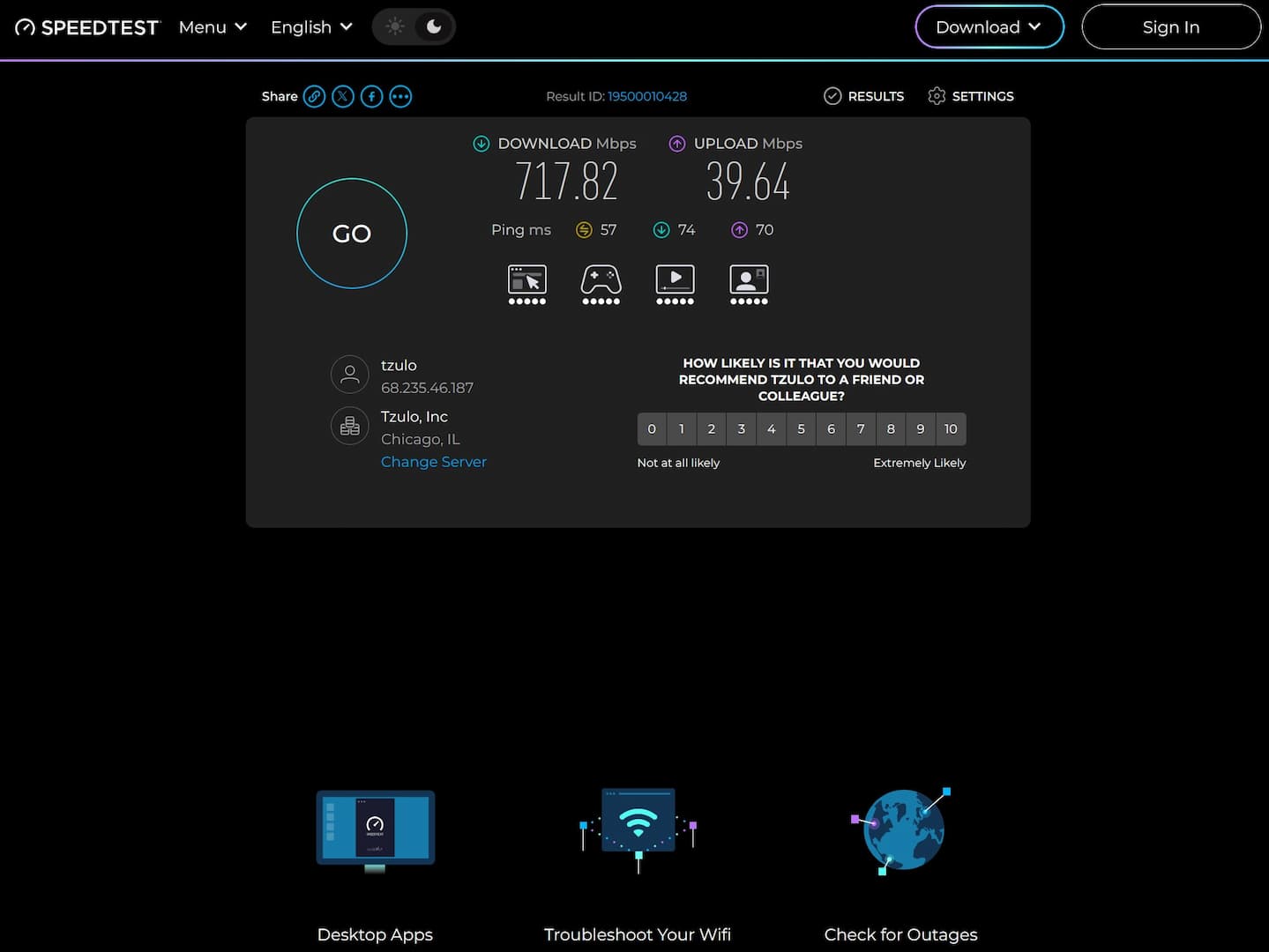Switch to light mode sun icon

[395, 26]
